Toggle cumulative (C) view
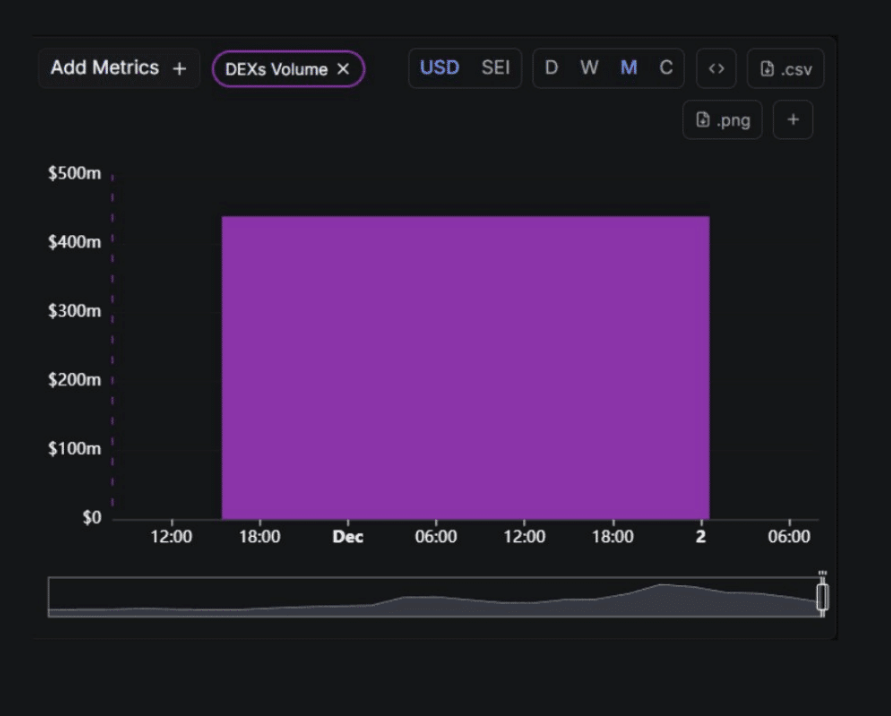 (666, 68)
